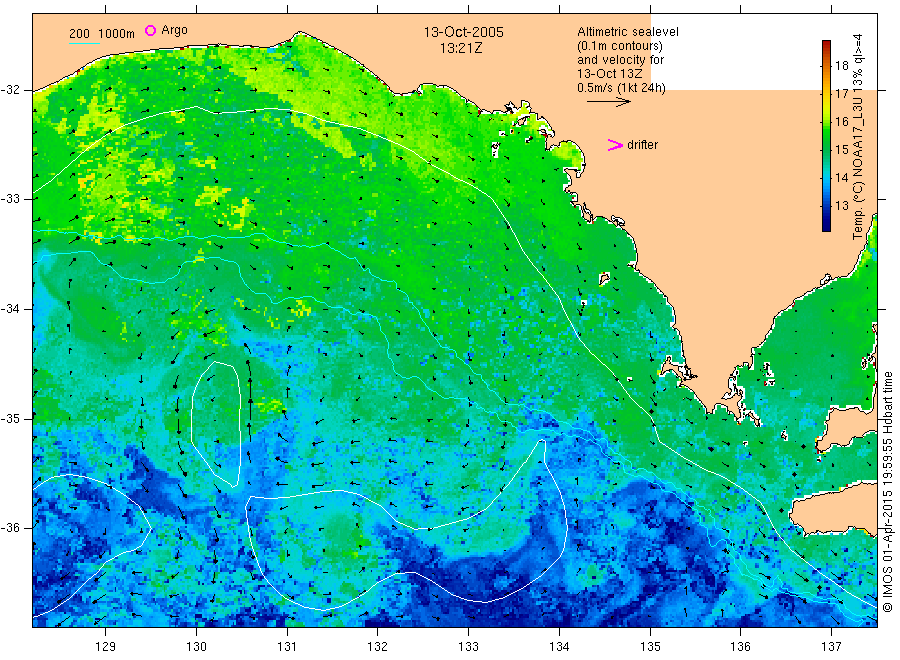Click the Temp. (°C) NOAA17_L3U axis title
Screen dimensions: 900x660
[858, 137]
